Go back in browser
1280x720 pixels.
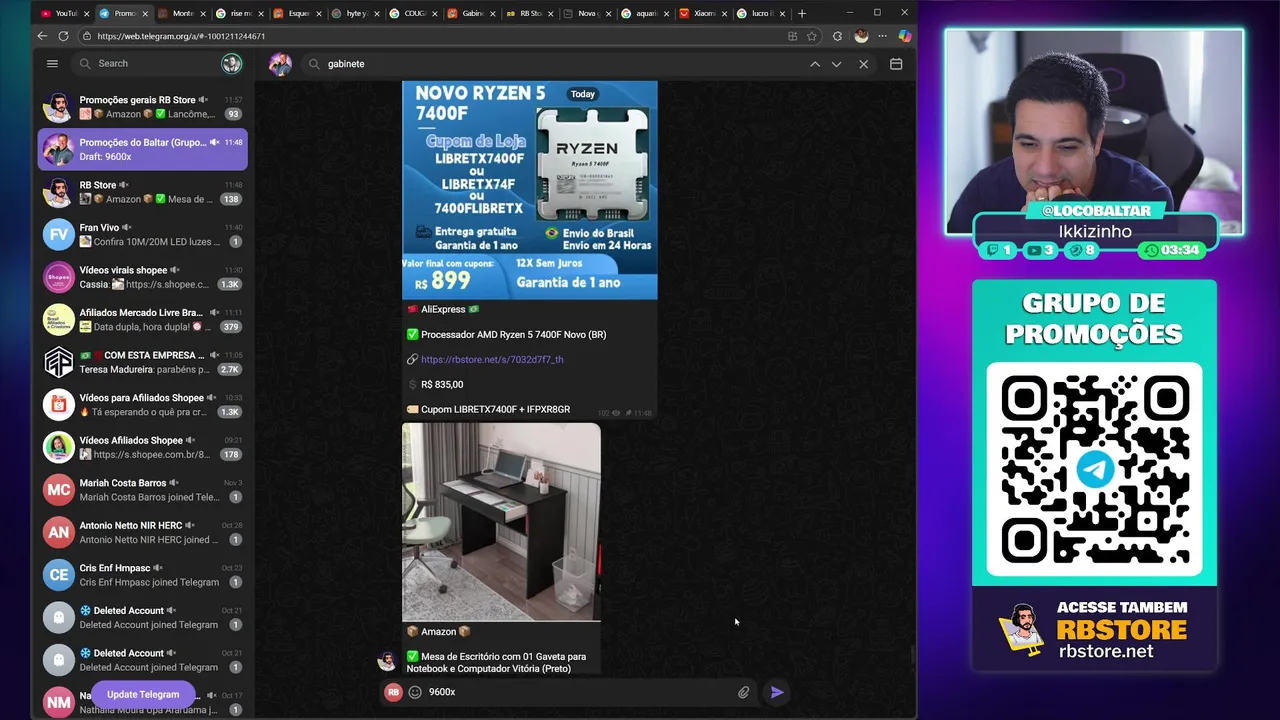42,36
